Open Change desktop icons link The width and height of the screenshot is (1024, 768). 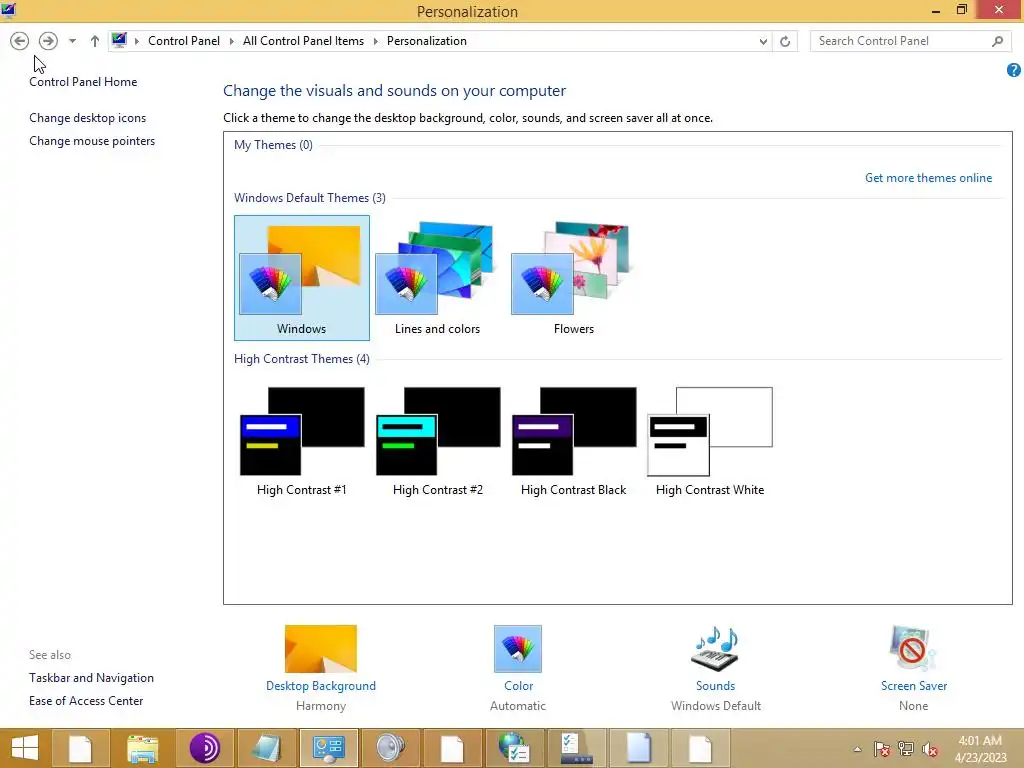[x=88, y=118]
